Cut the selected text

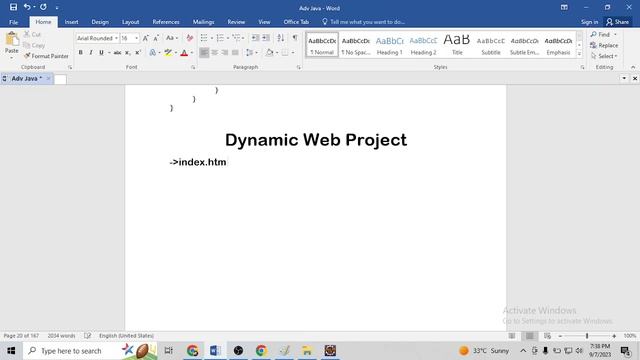(33, 34)
